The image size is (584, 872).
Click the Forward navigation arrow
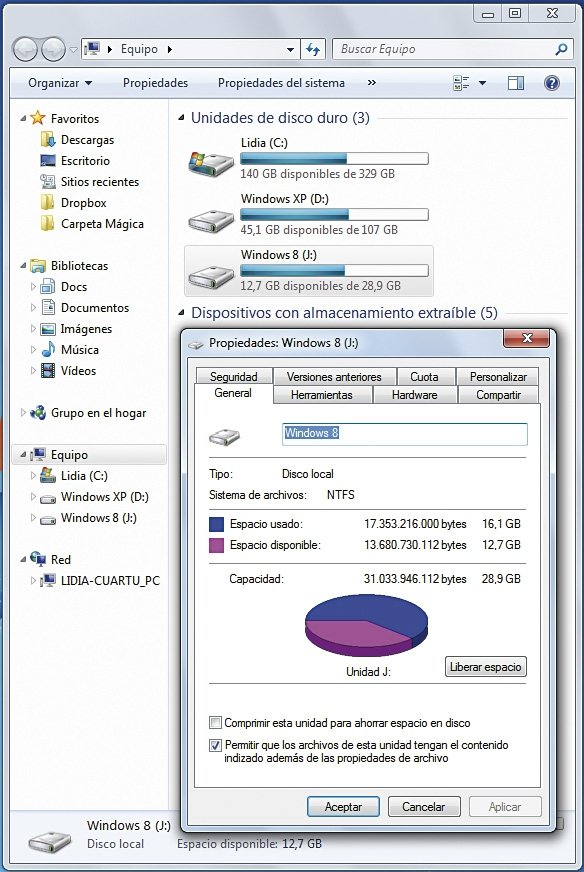coord(53,49)
